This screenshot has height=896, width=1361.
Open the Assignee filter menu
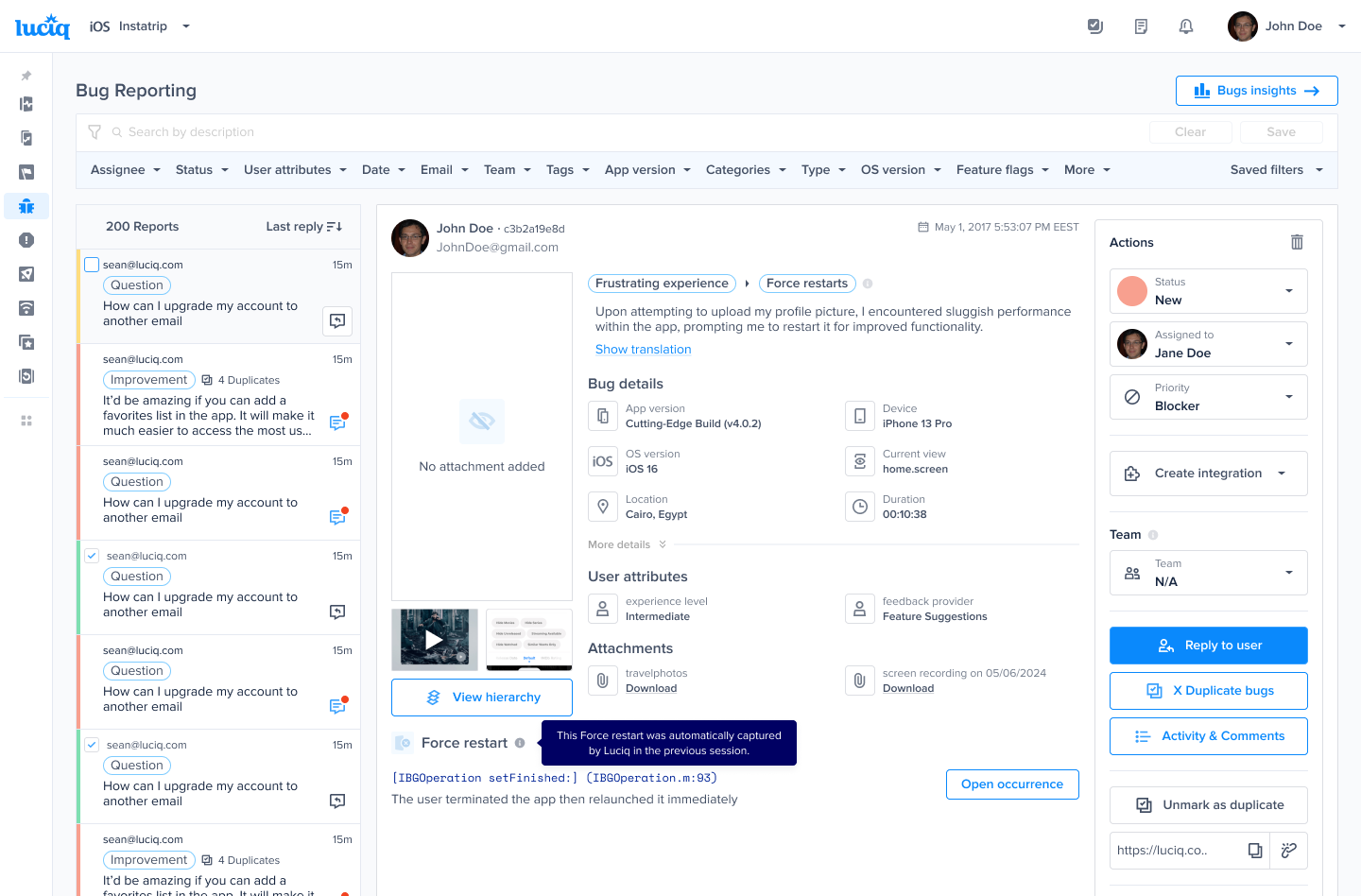click(x=126, y=170)
